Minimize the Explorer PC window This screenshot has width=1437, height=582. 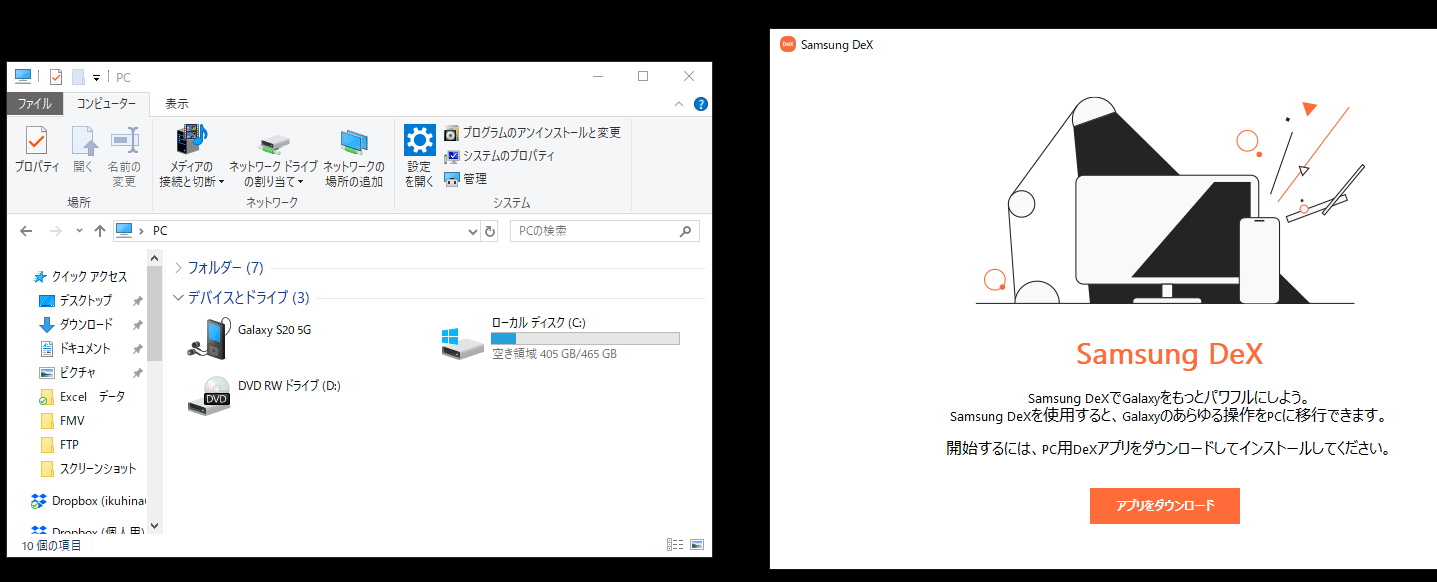pos(597,76)
